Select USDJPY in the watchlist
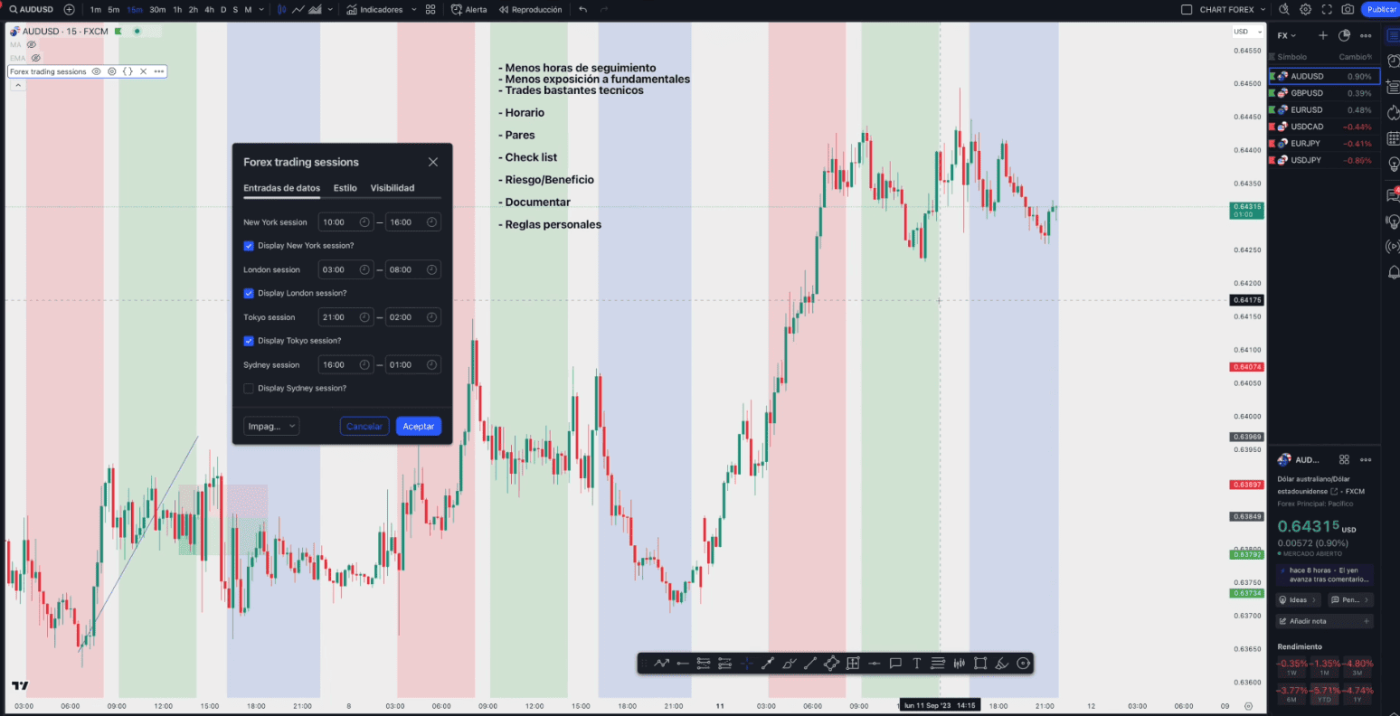This screenshot has height=716, width=1400. 1324,160
